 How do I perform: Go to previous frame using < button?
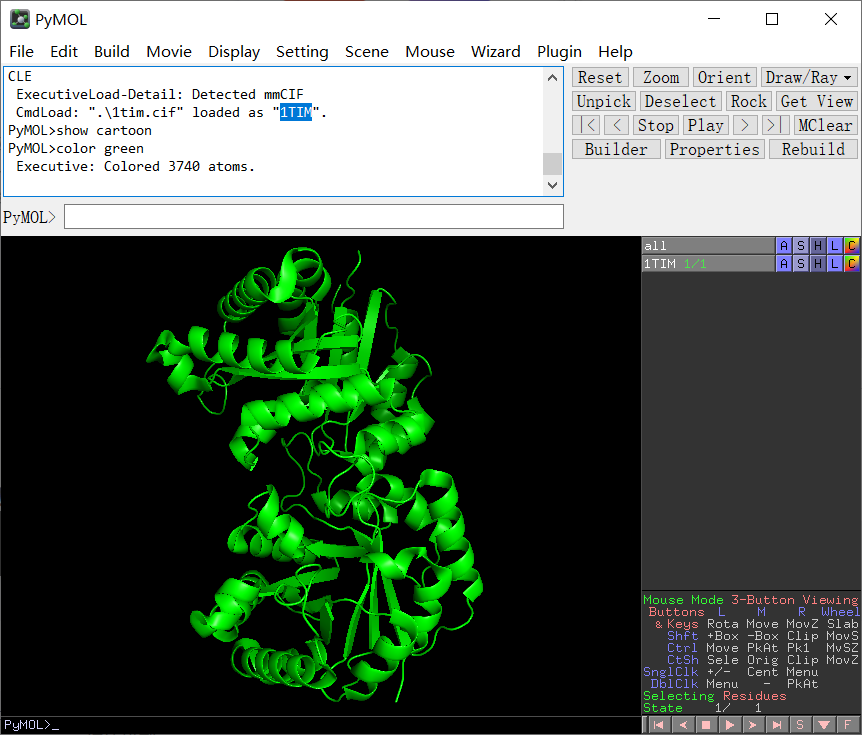617,125
